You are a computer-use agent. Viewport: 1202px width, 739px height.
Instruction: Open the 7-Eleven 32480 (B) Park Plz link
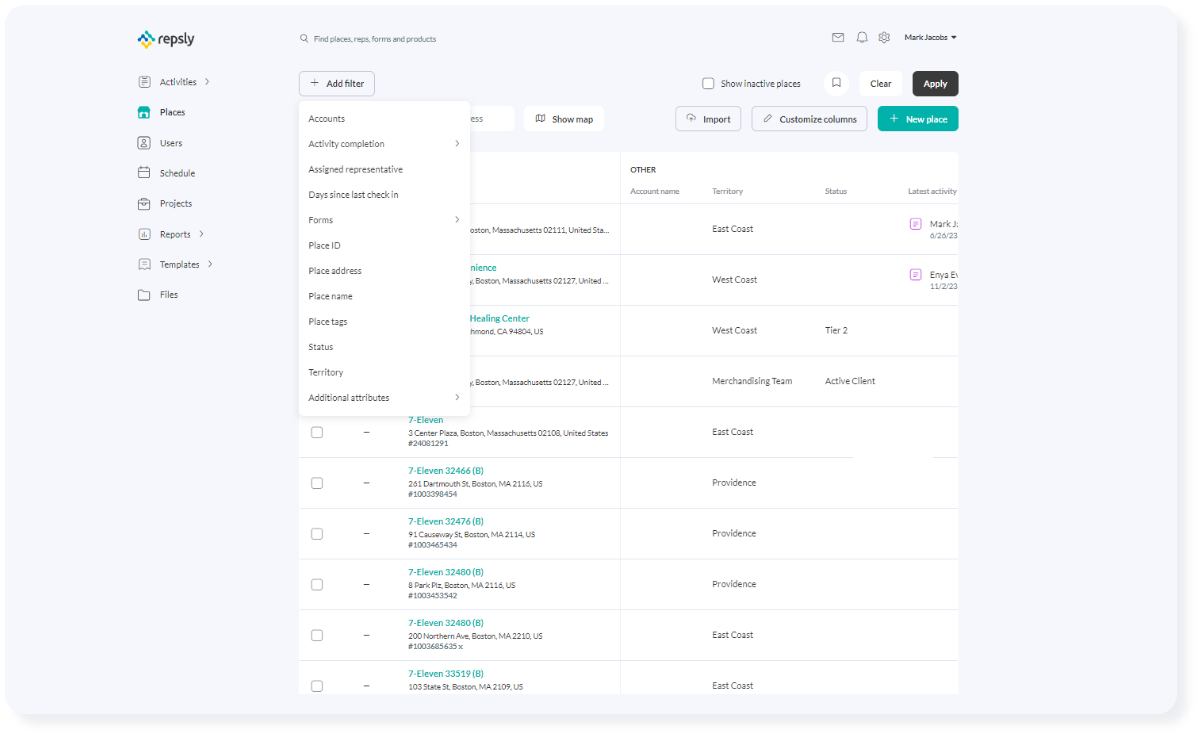445,572
